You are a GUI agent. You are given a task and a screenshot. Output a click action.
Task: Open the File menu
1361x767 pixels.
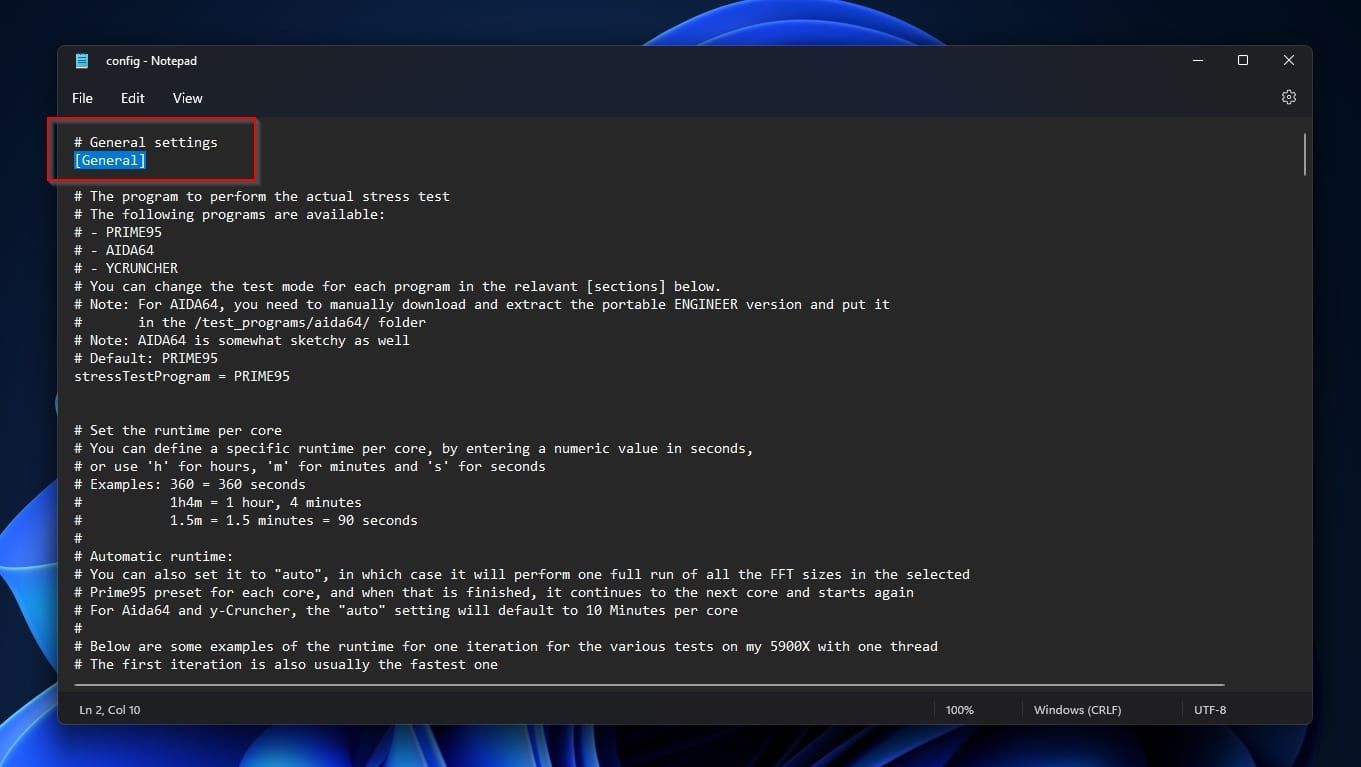coord(82,98)
